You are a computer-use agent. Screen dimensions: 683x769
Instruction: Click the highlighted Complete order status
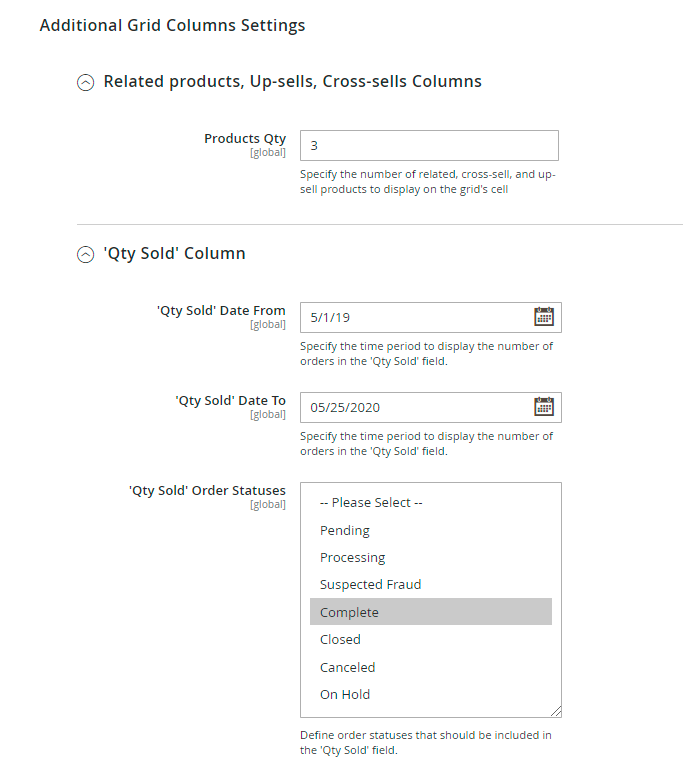click(x=349, y=612)
